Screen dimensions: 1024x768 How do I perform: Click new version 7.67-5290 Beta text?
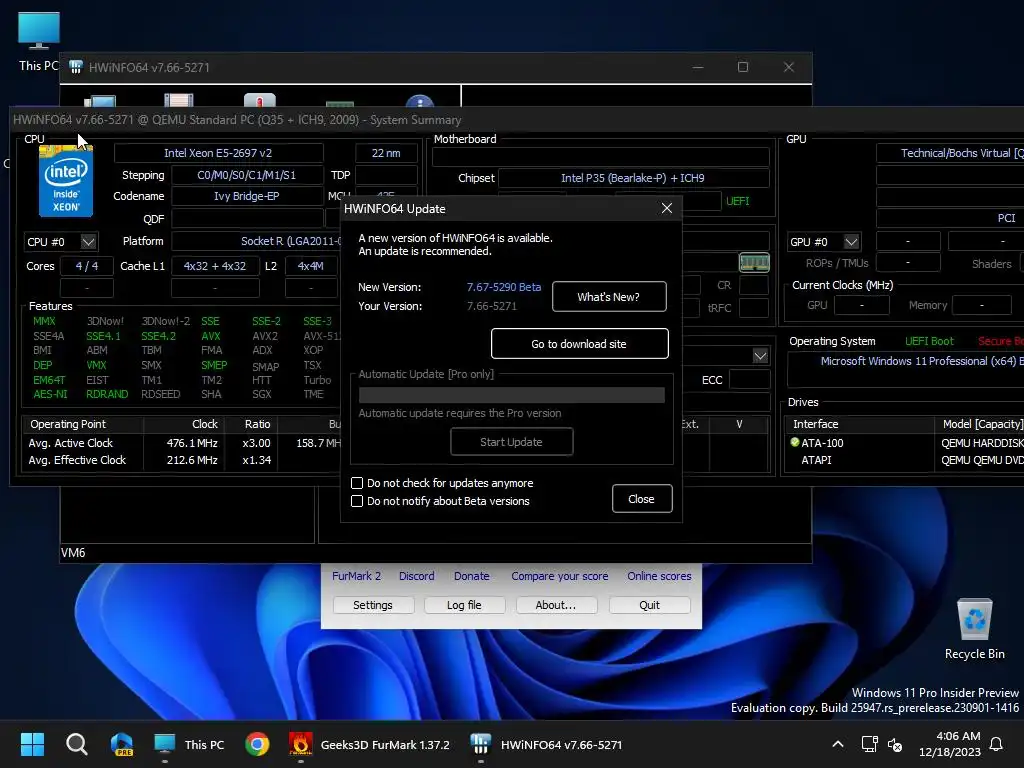pyautogui.click(x=504, y=287)
